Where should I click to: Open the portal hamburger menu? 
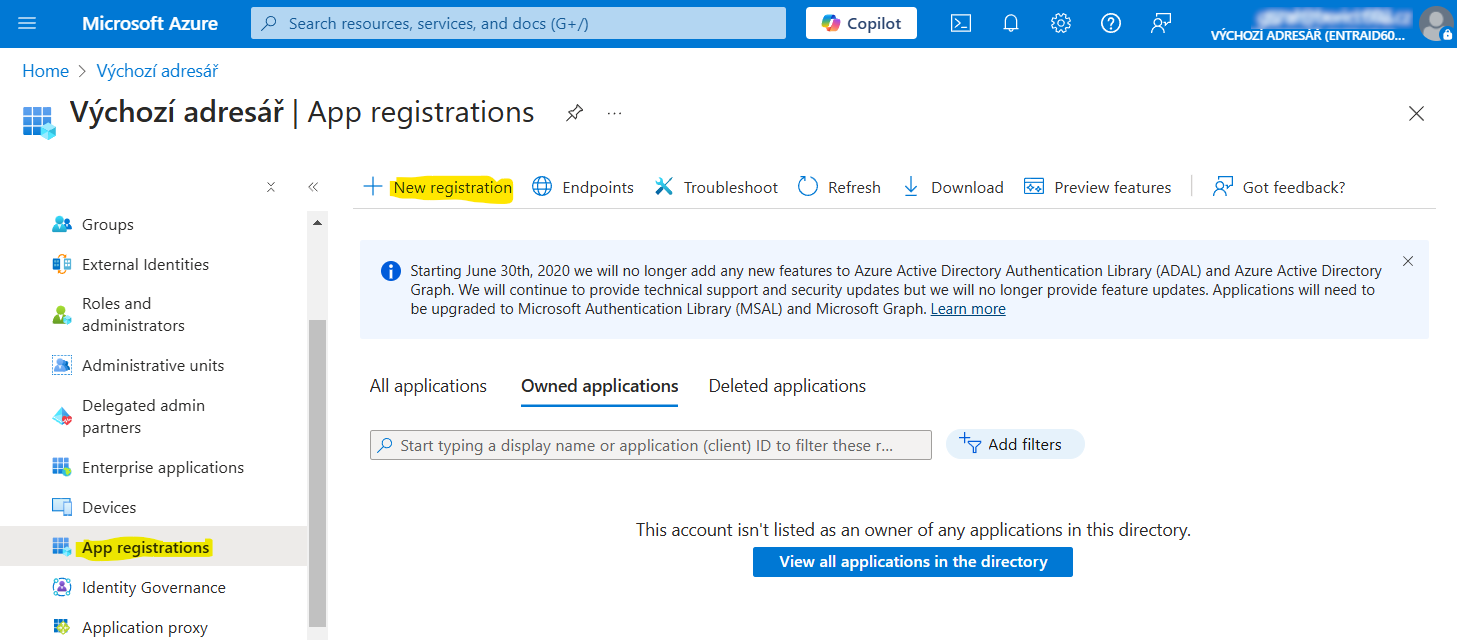click(x=27, y=23)
